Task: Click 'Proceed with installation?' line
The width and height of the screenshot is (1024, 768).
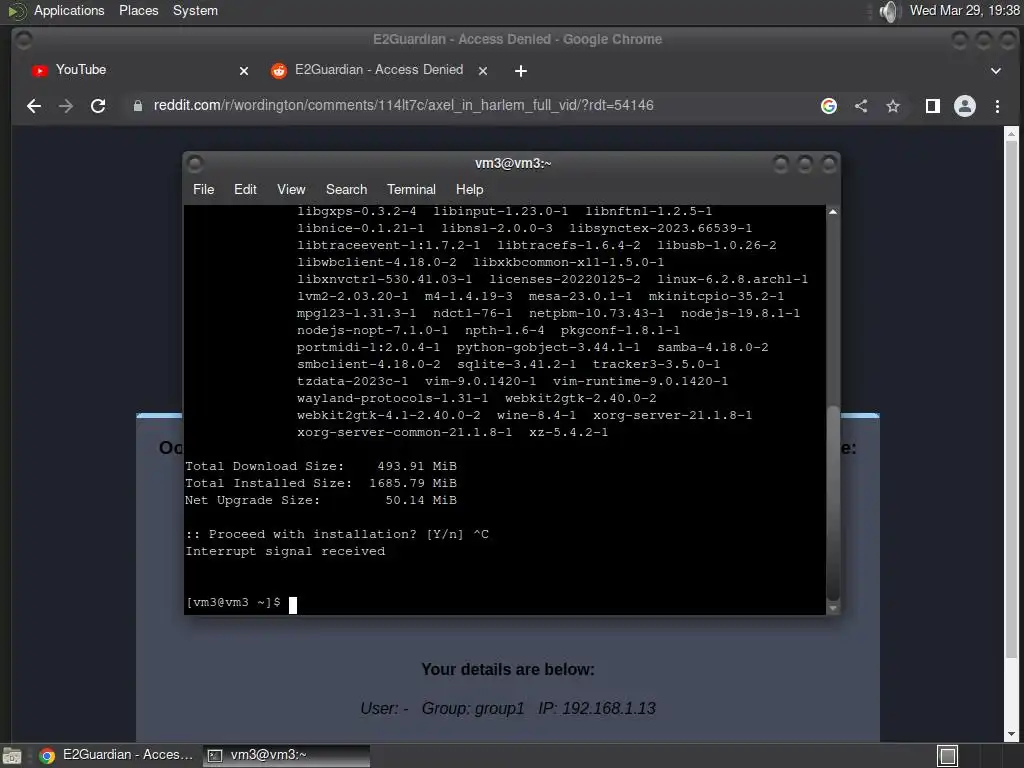Action: [337, 534]
